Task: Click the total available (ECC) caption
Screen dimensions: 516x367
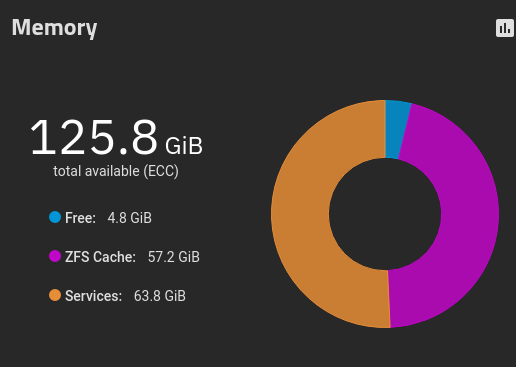Action: 116,171
